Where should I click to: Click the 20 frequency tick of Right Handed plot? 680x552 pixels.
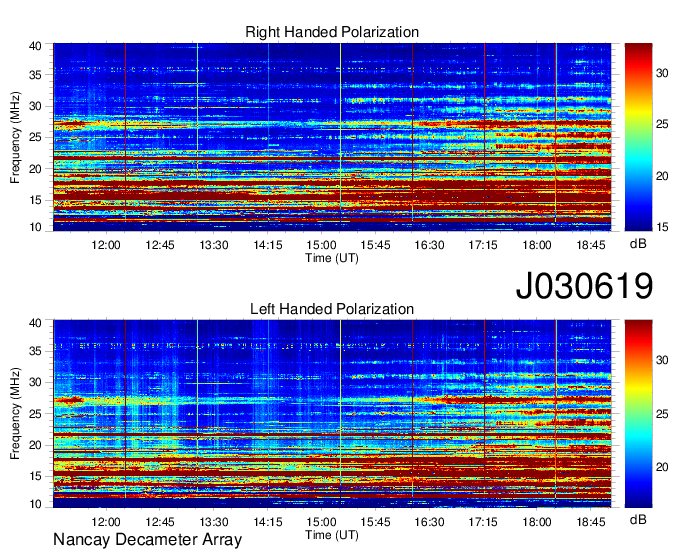(x=35, y=169)
